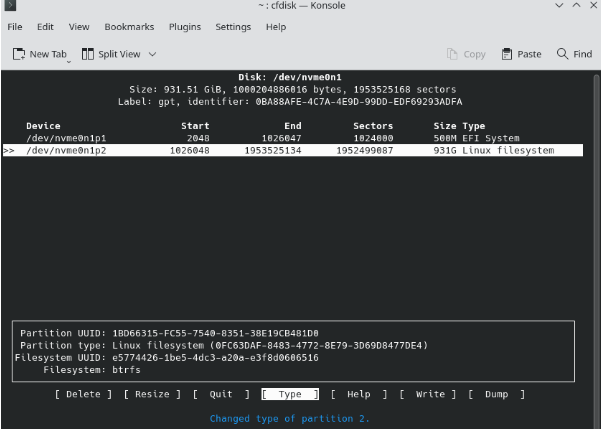Image resolution: width=601 pixels, height=429 pixels.
Task: Open the View menu
Action: 79,27
